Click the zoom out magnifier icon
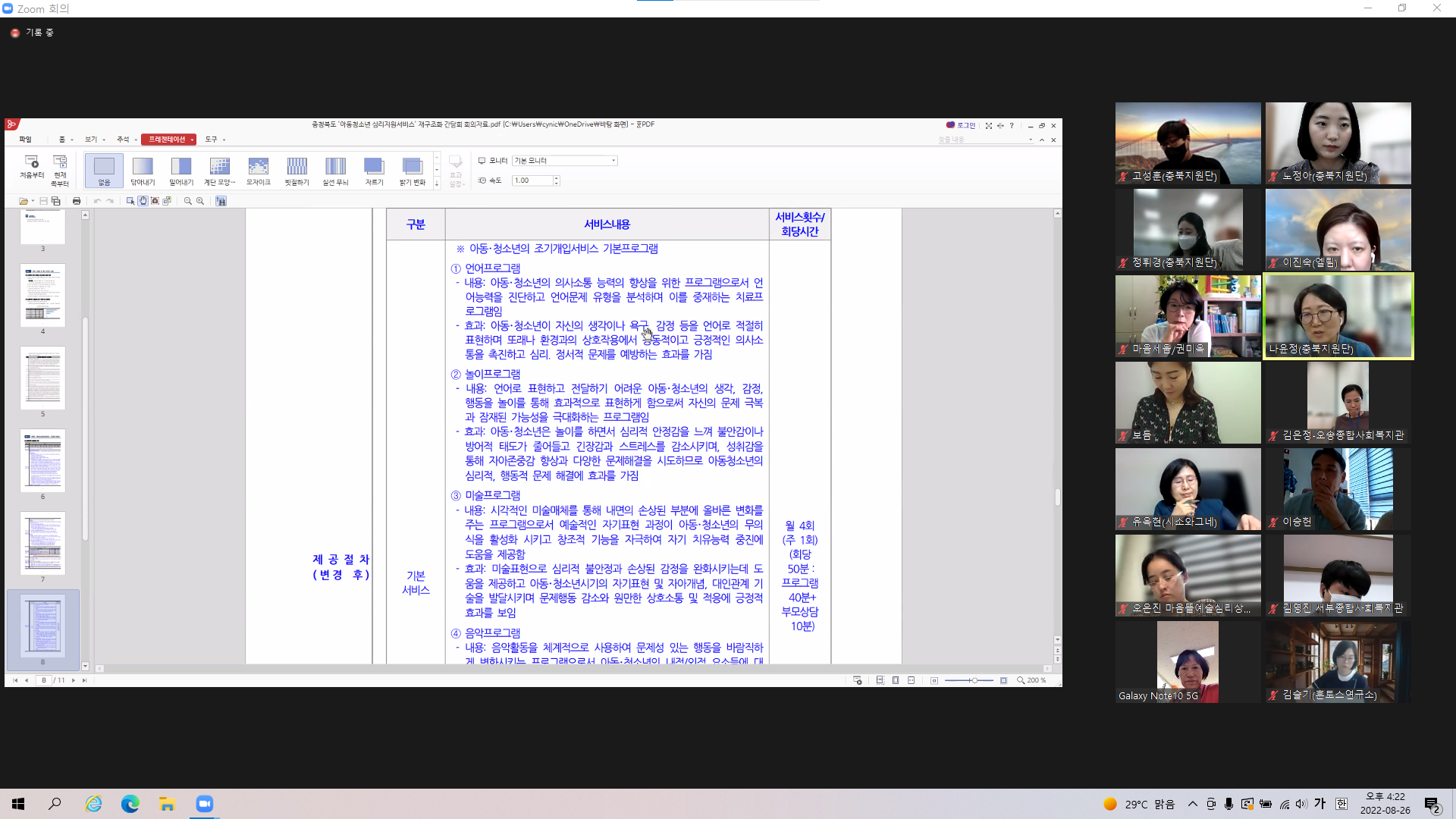 (x=188, y=201)
